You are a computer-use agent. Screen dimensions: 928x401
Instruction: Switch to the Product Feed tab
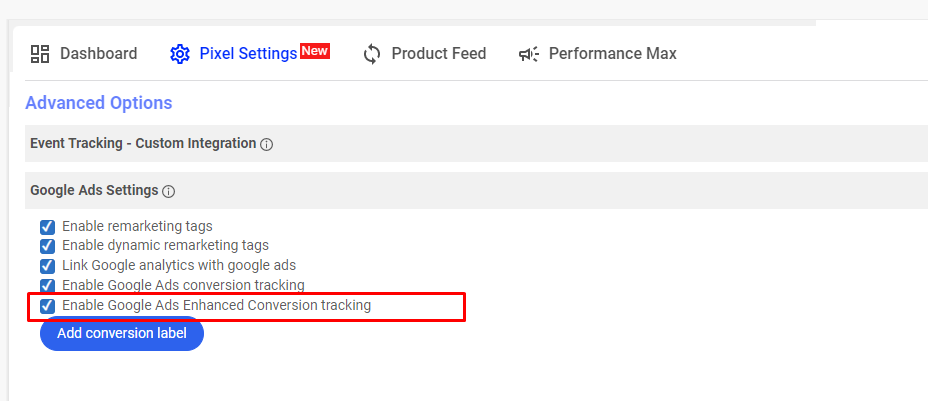pos(439,54)
